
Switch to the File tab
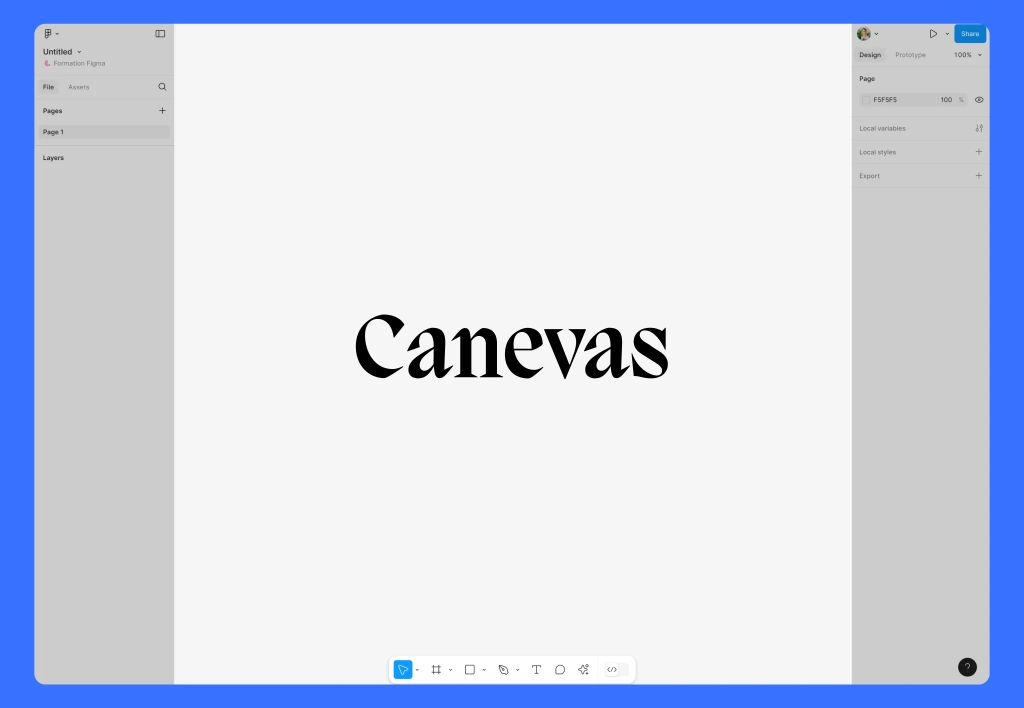click(x=48, y=87)
